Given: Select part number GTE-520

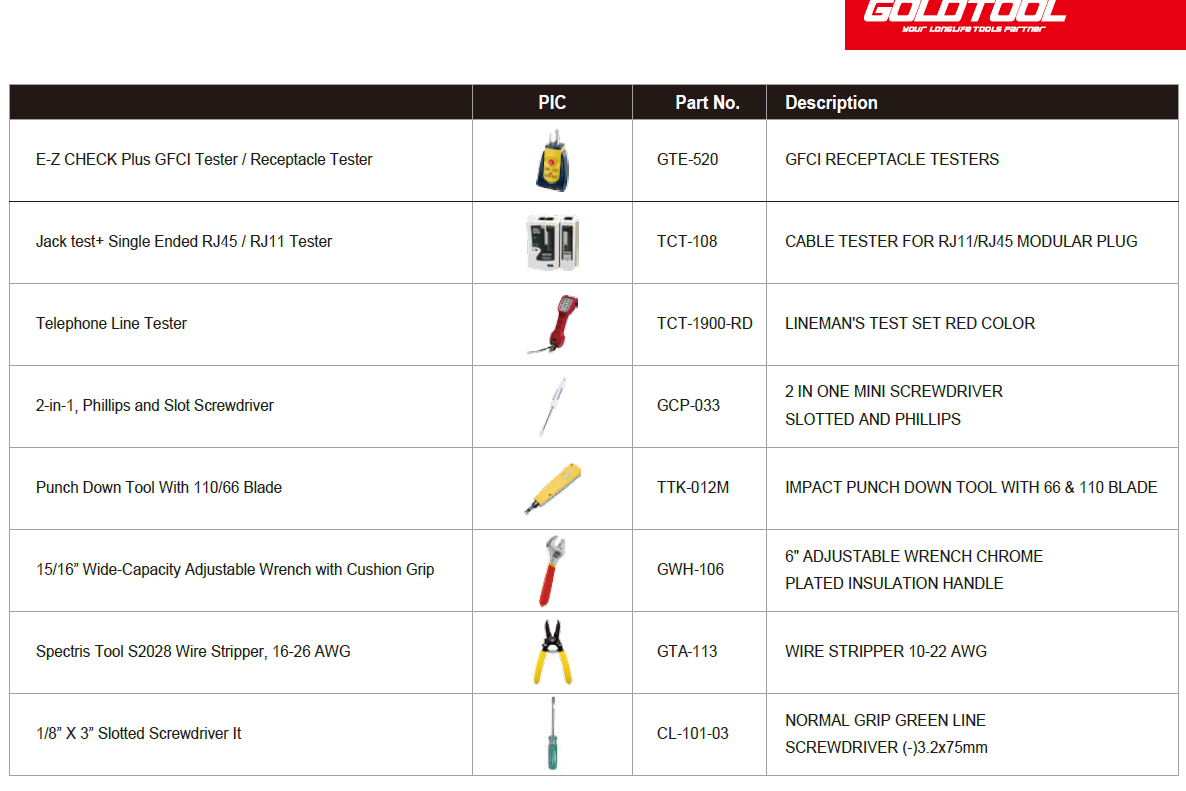Looking at the screenshot, I should [x=688, y=160].
